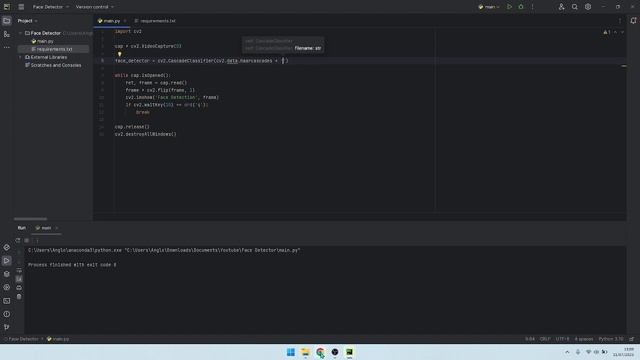640x360 pixels.
Task: Open the Version control dropdown
Action: [x=95, y=7]
